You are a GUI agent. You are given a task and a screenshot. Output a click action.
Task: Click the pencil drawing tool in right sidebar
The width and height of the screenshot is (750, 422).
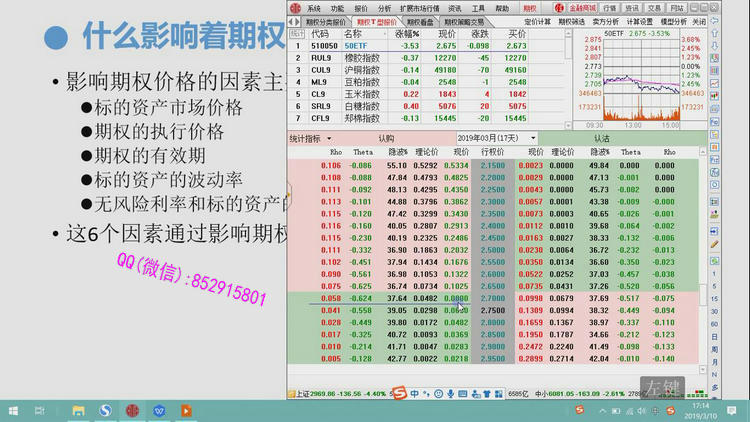(x=716, y=243)
